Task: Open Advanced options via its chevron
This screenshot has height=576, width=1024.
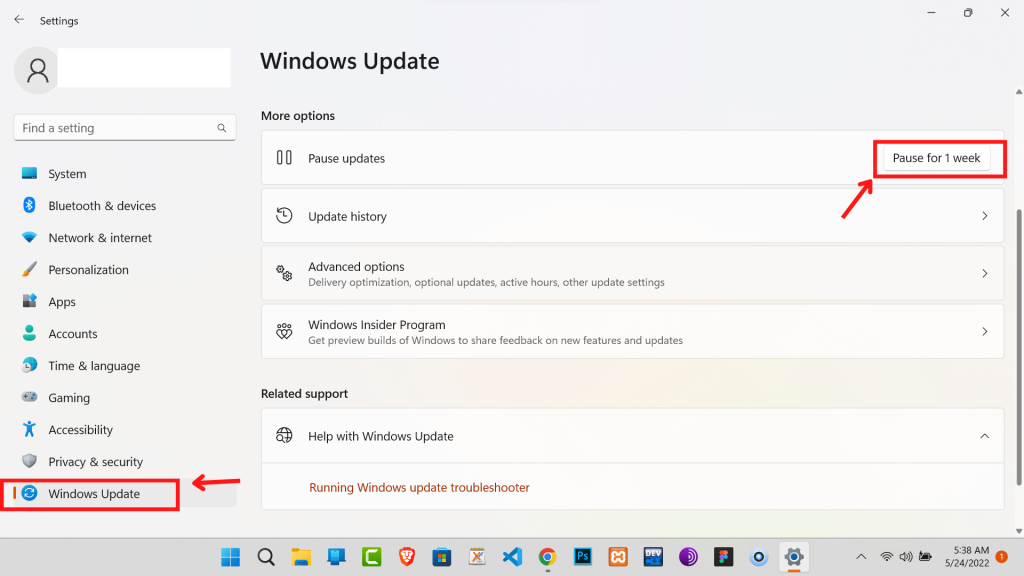Action: pyautogui.click(x=985, y=274)
